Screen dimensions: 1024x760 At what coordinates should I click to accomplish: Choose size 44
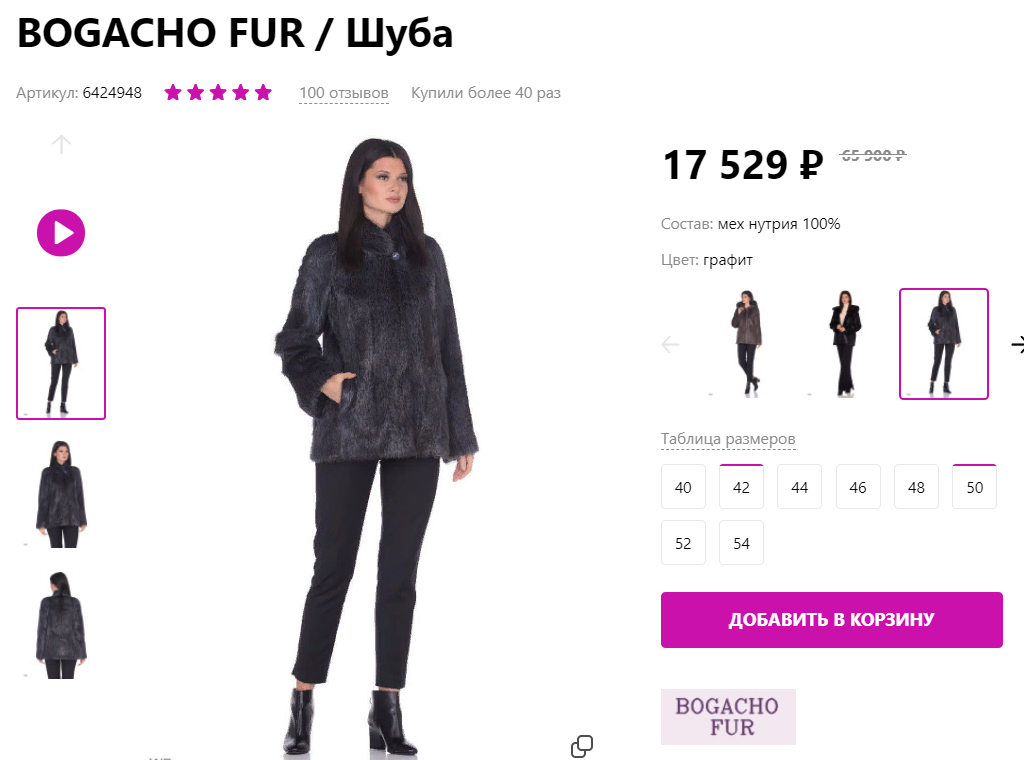click(799, 487)
